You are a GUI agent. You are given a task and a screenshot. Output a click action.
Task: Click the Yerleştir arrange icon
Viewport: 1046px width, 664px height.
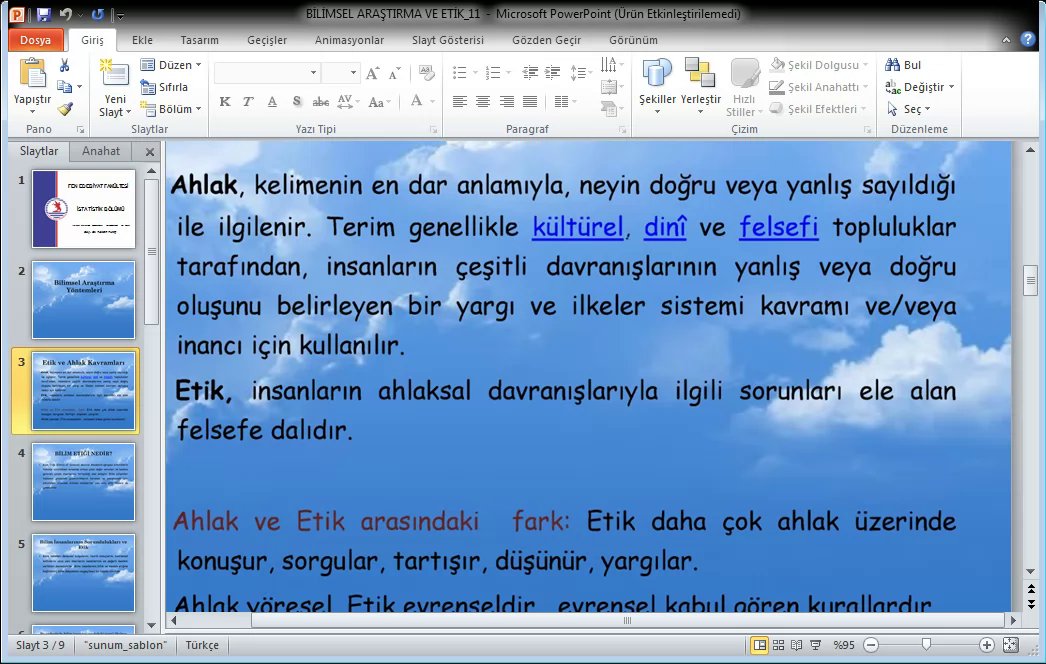pyautogui.click(x=700, y=73)
